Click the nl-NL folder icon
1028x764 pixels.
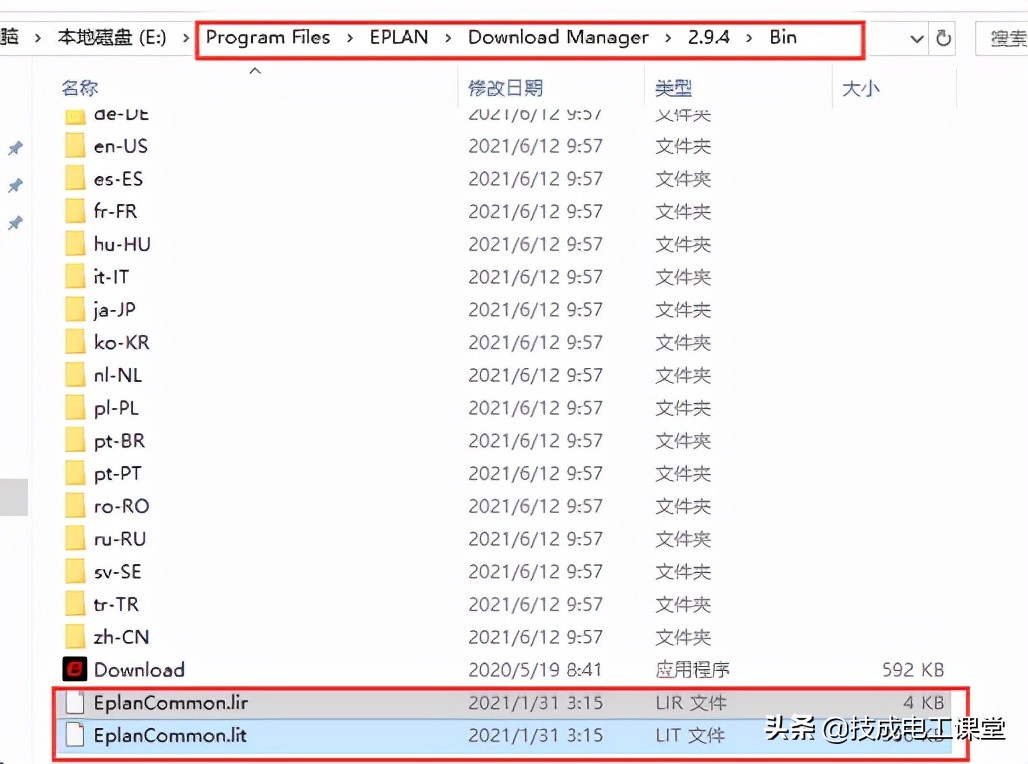[75, 375]
